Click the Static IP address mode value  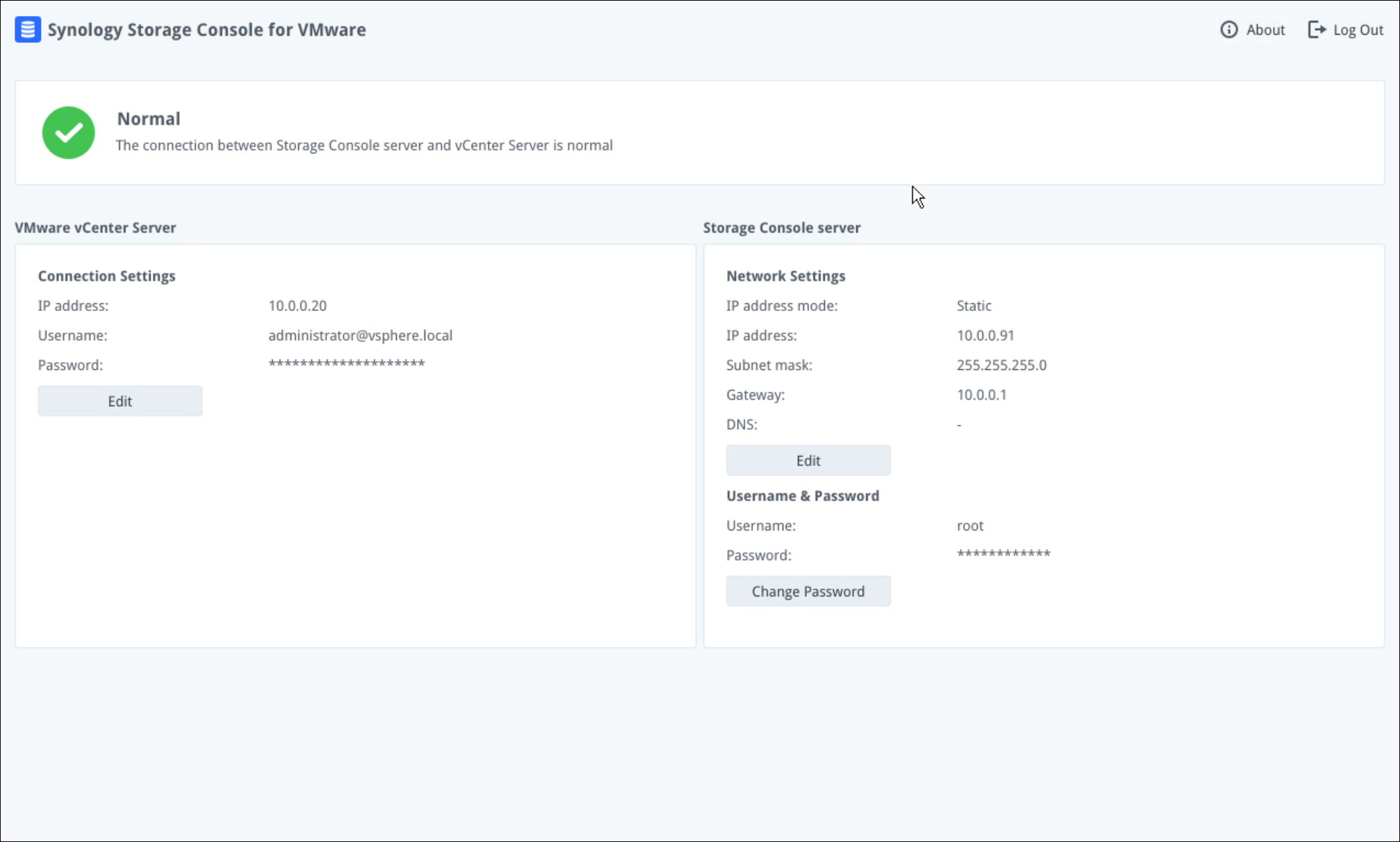973,305
